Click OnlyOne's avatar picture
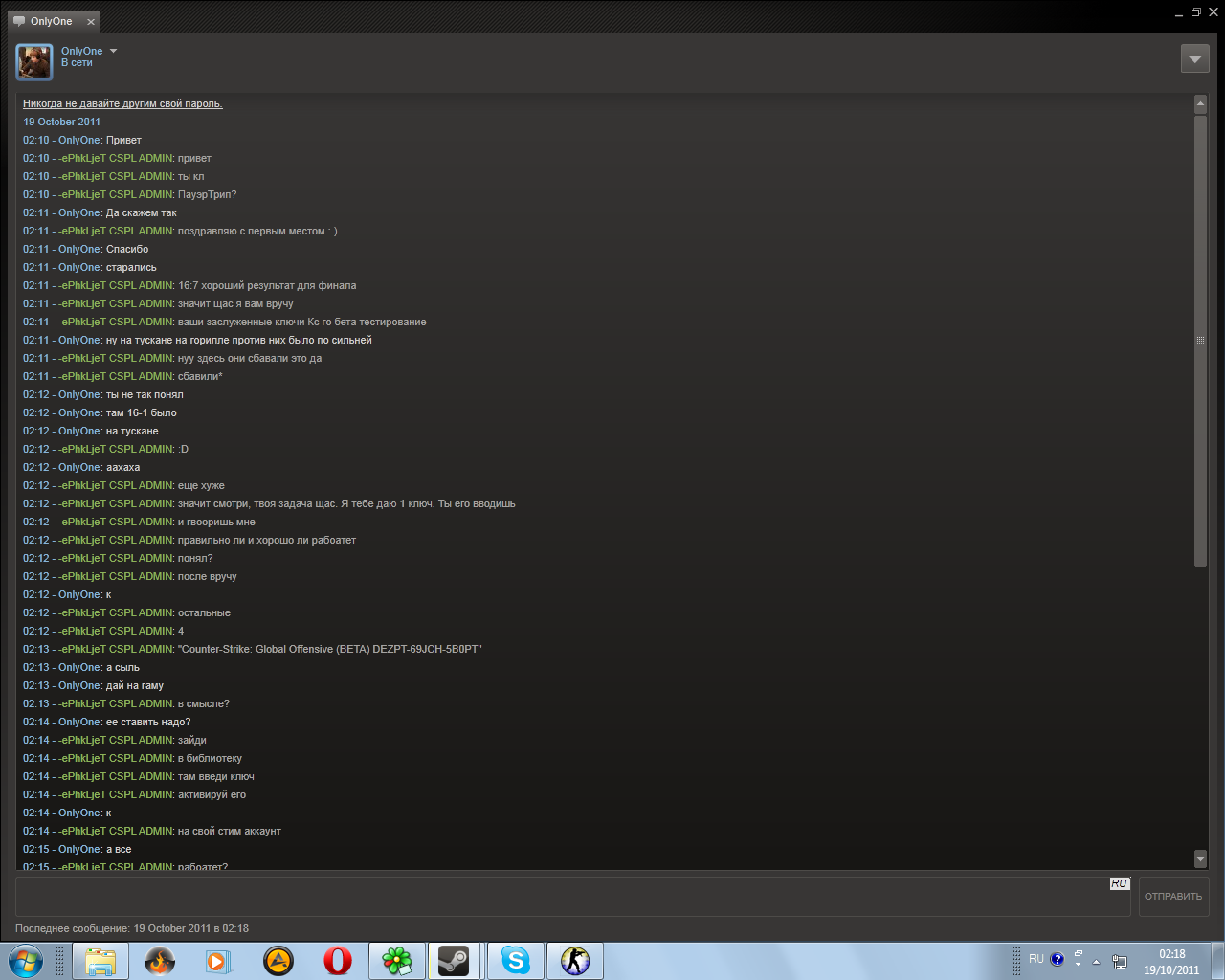 click(33, 62)
